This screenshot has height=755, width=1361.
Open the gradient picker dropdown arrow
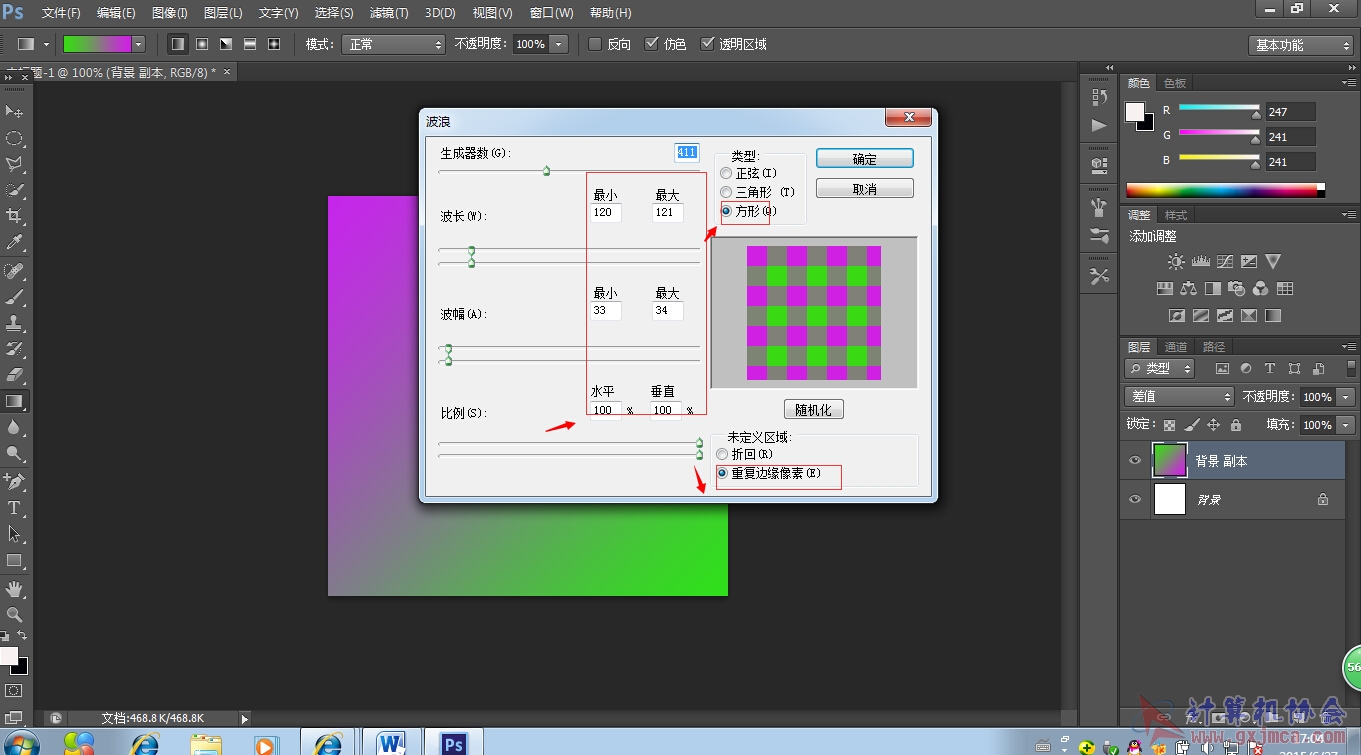138,44
